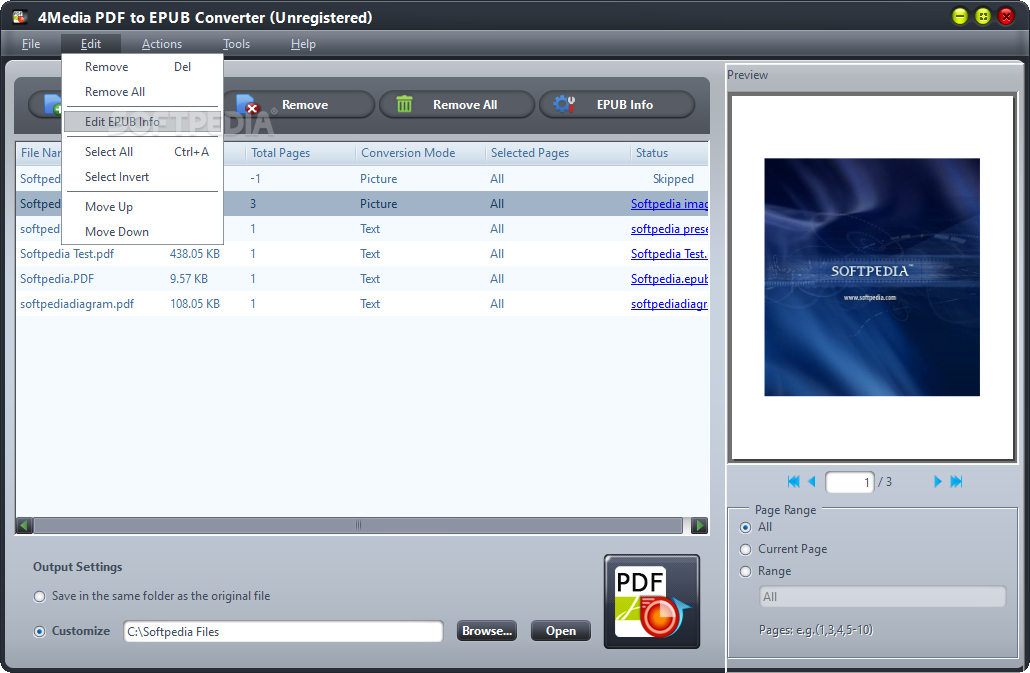This screenshot has height=673, width=1030.
Task: Select the Customize output radio button
Action: 40,632
